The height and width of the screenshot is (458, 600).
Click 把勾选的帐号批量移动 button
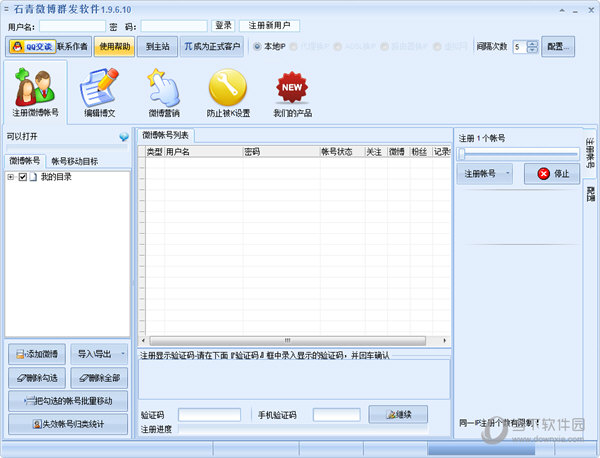pos(68,401)
